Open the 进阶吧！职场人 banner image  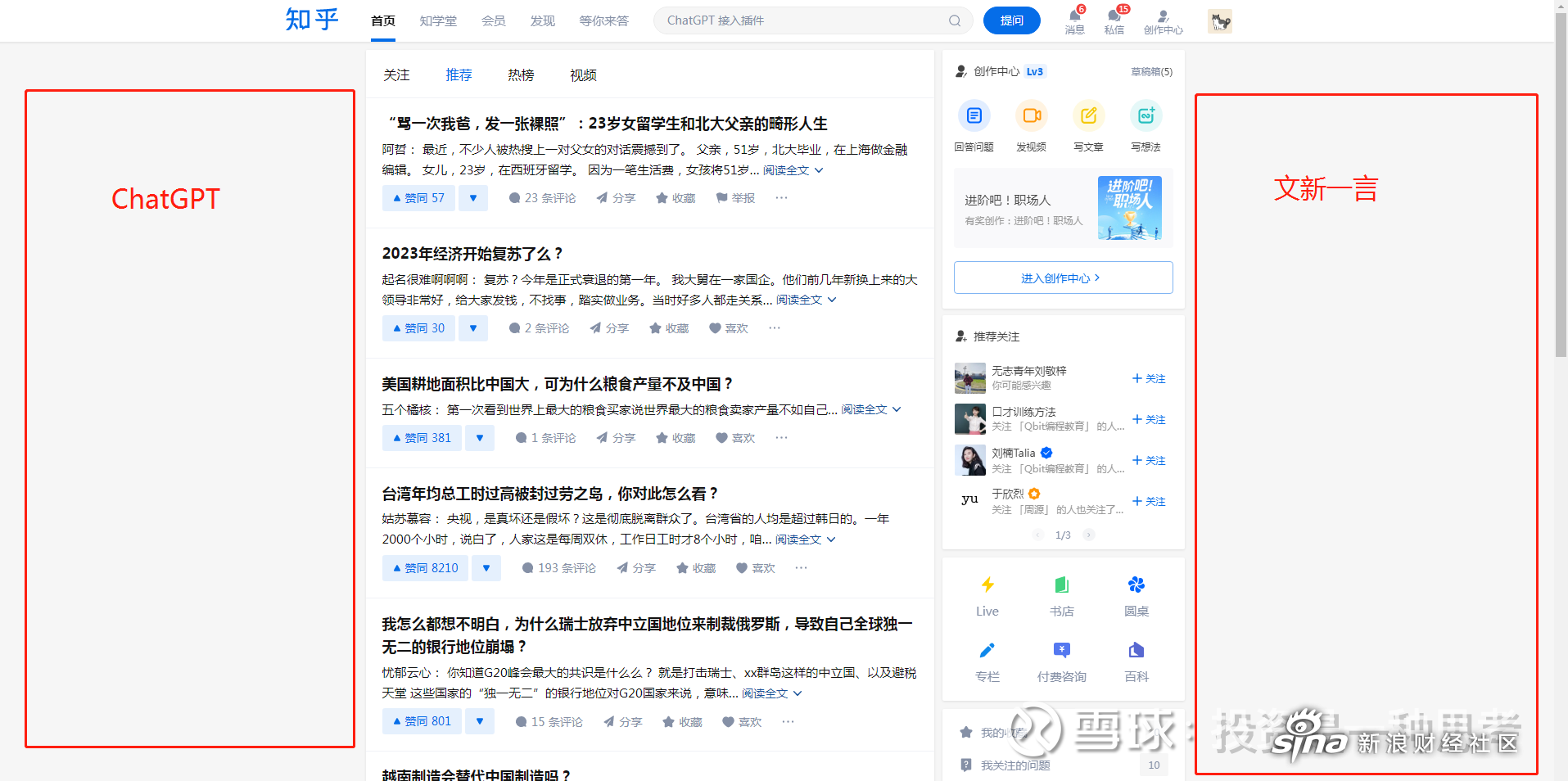tap(1130, 208)
